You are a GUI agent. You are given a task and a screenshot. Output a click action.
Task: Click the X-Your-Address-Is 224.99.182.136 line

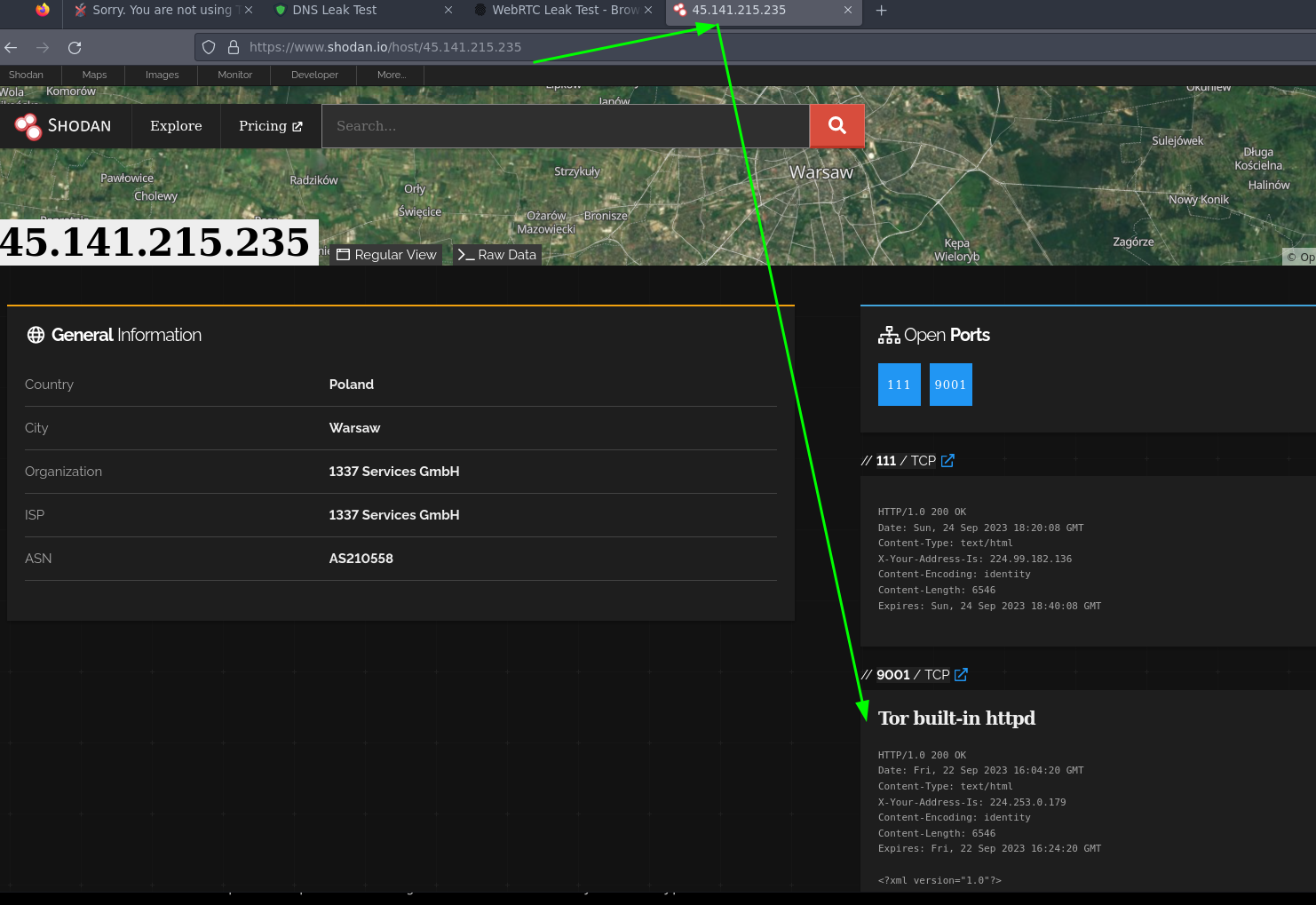pos(975,560)
